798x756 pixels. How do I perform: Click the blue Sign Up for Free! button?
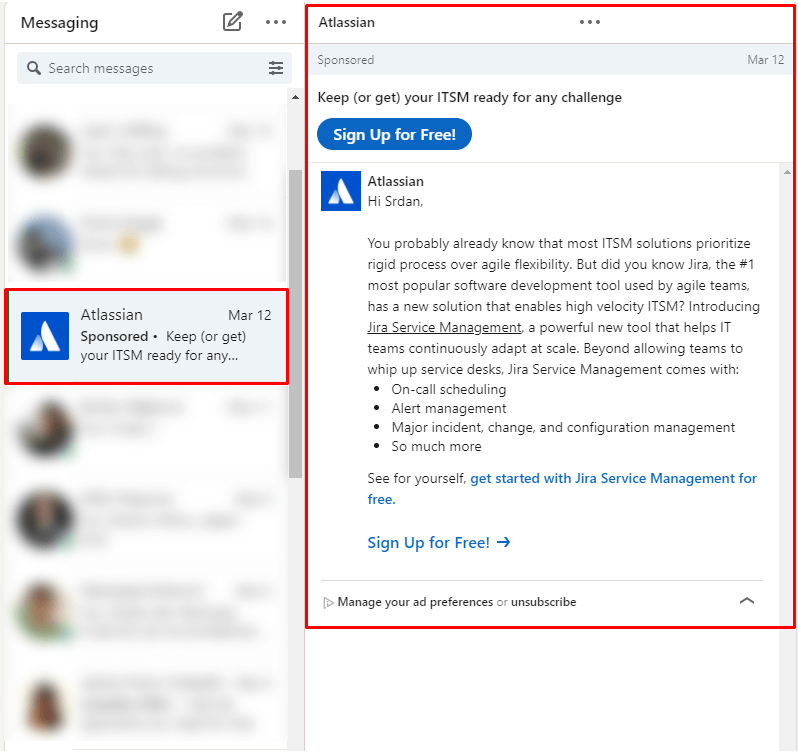[x=394, y=134]
